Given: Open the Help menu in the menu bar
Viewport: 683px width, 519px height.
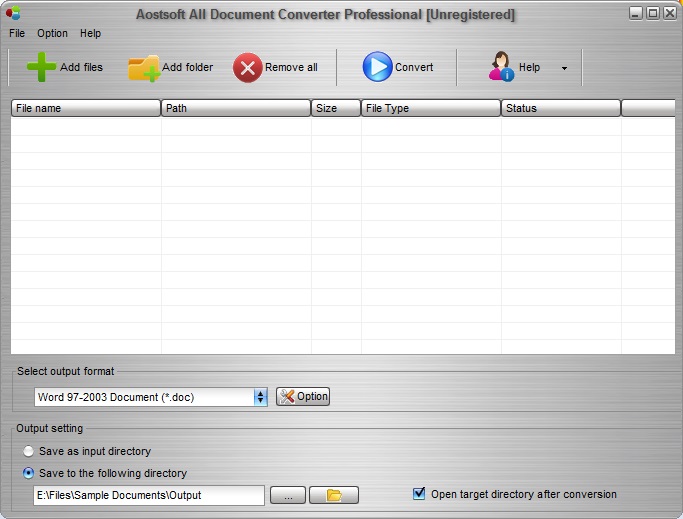Looking at the screenshot, I should [90, 33].
